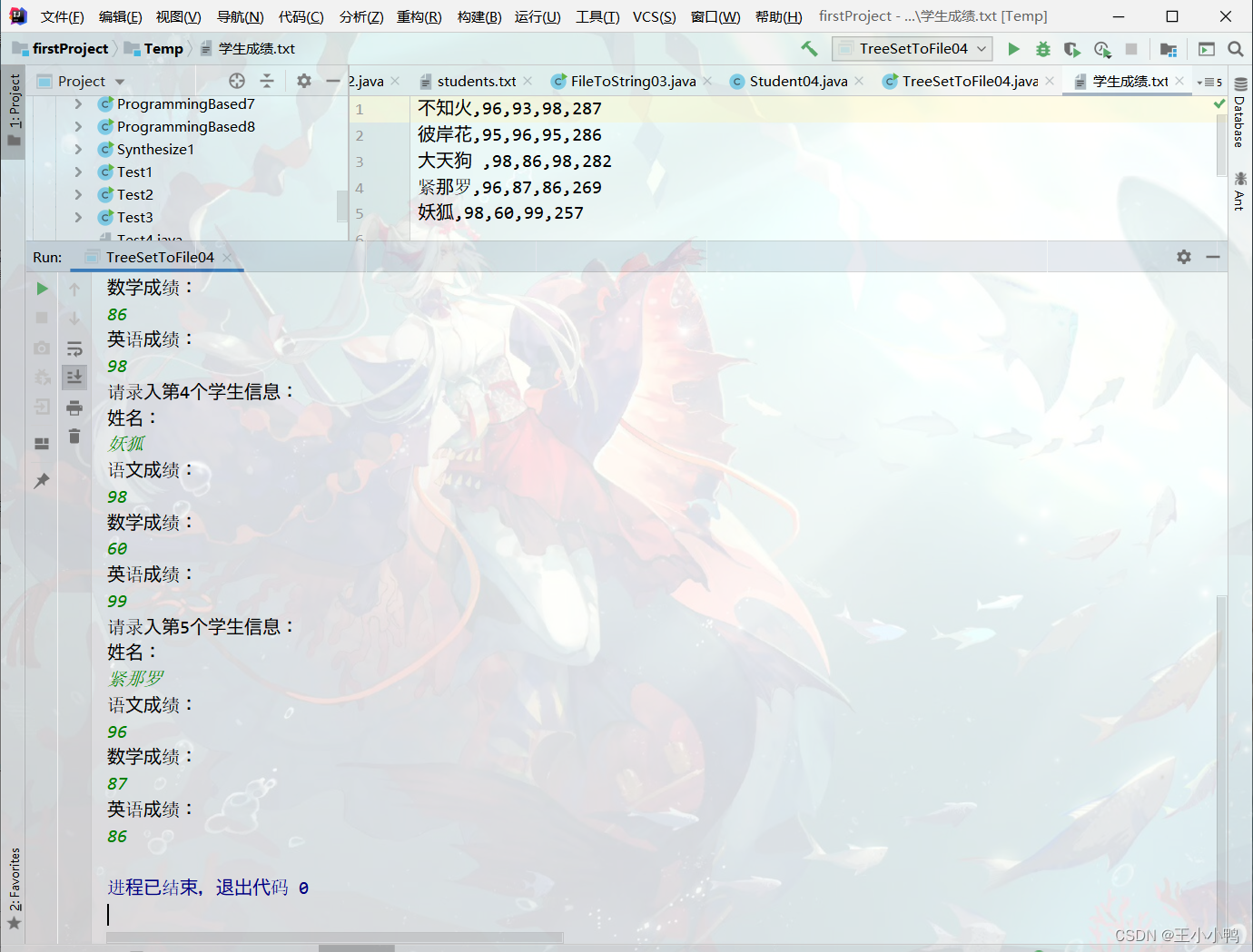Open the 导航(N) menu

tap(240, 16)
